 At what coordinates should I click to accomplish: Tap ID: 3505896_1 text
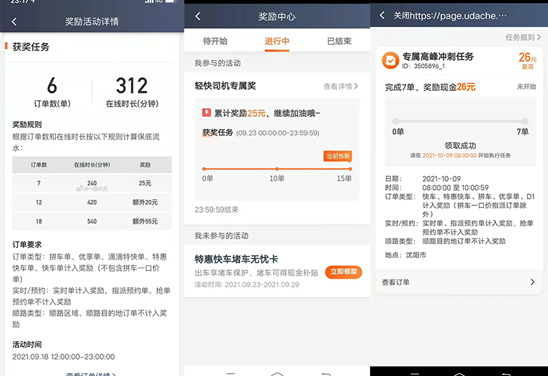click(423, 66)
